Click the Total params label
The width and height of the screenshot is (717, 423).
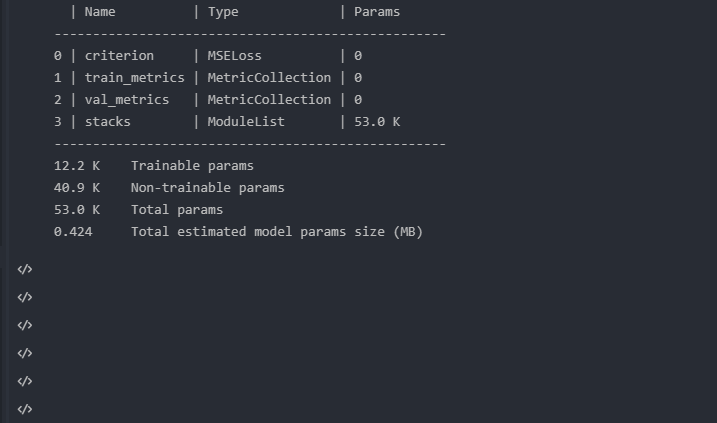pos(177,210)
